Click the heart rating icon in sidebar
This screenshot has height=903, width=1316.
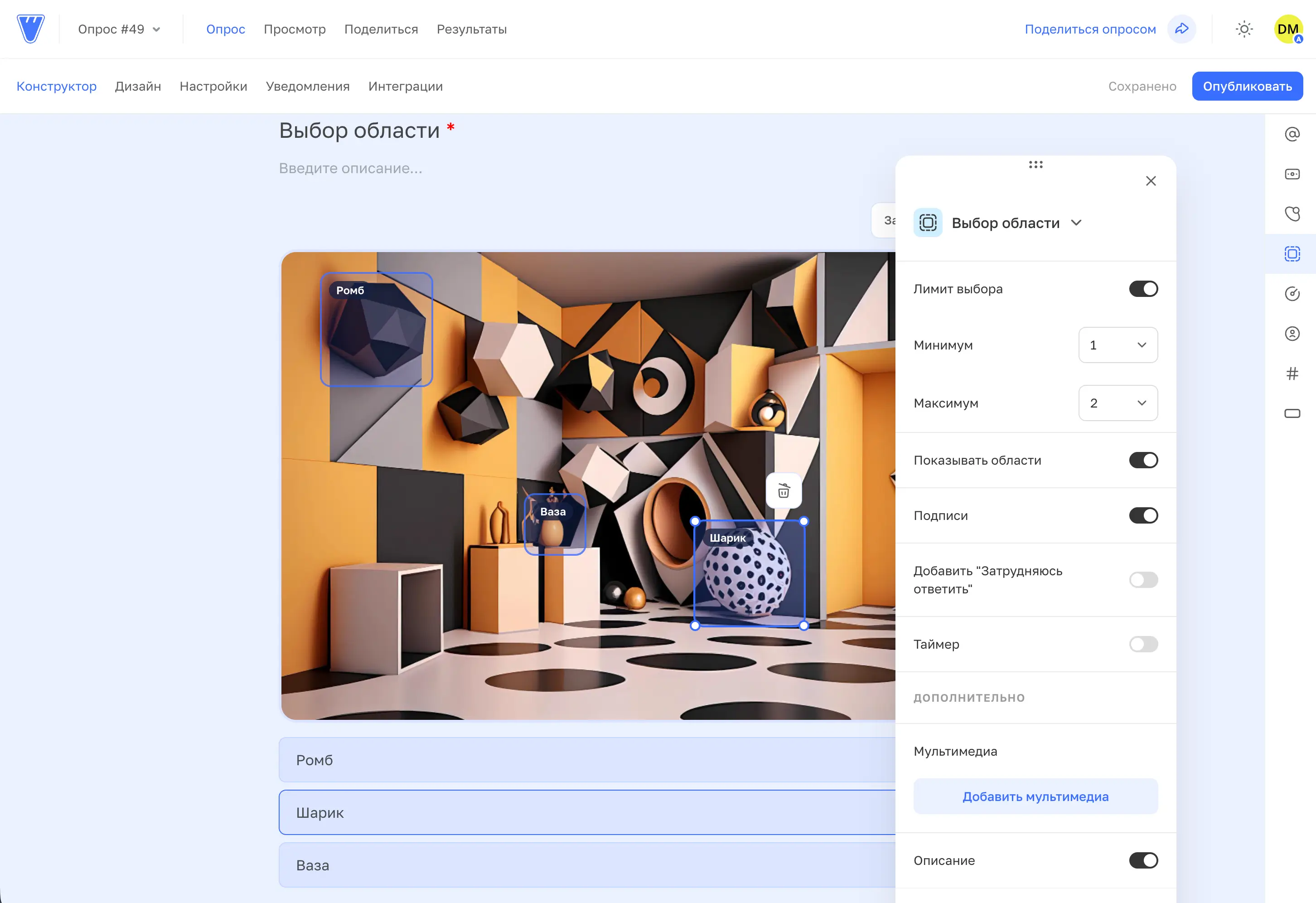pos(1292,214)
